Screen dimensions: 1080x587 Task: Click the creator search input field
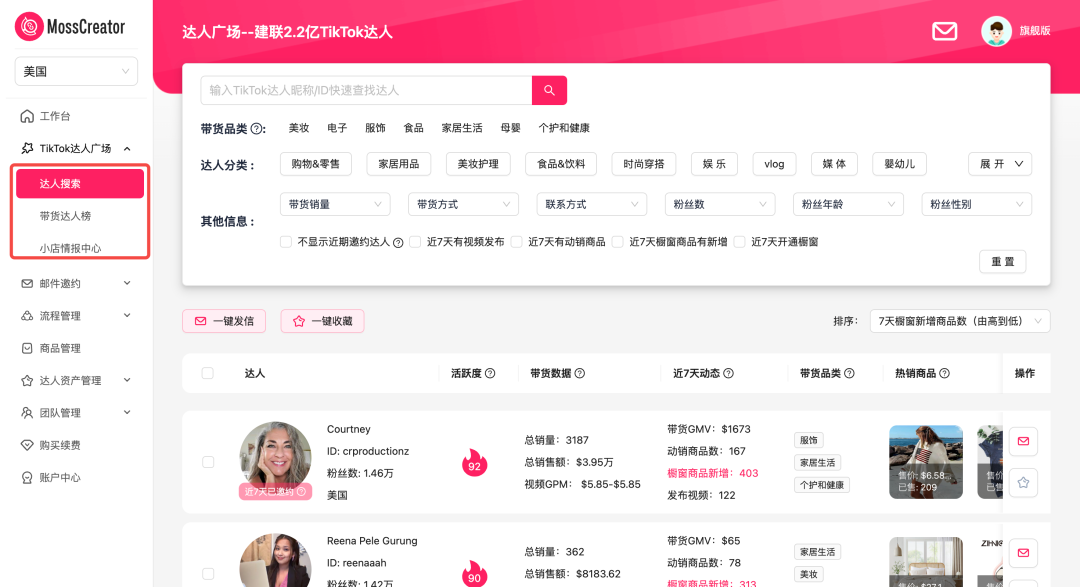click(366, 90)
